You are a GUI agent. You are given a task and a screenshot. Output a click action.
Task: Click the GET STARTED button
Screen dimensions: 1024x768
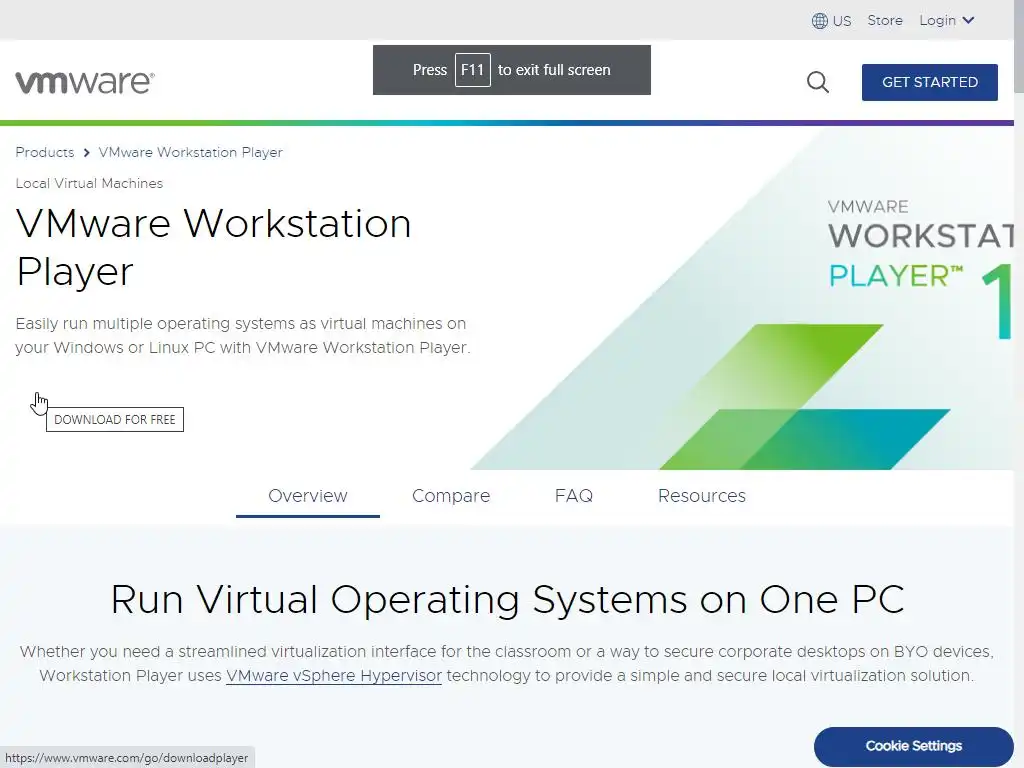[929, 82]
